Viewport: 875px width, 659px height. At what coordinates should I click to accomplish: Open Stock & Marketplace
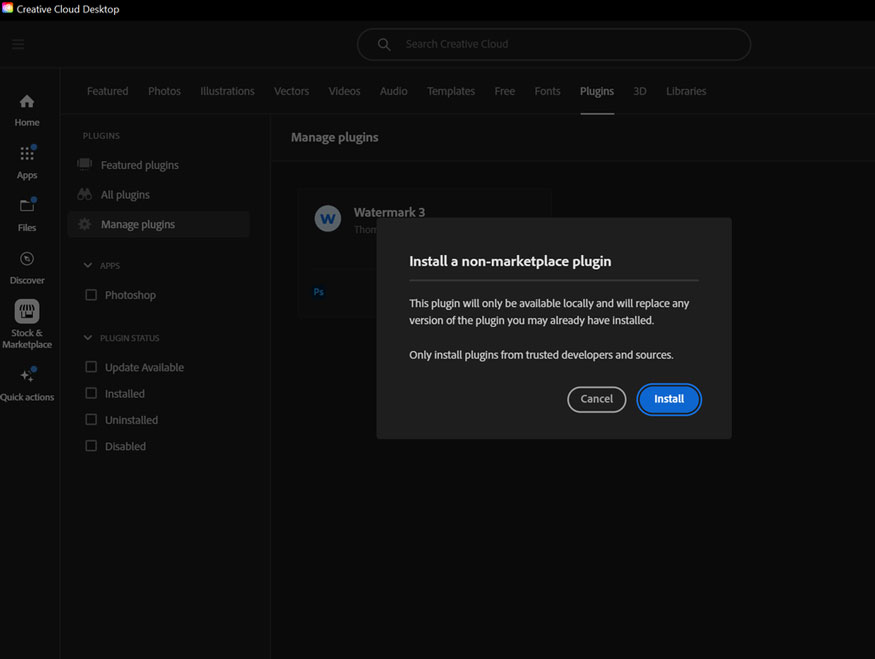(26, 320)
